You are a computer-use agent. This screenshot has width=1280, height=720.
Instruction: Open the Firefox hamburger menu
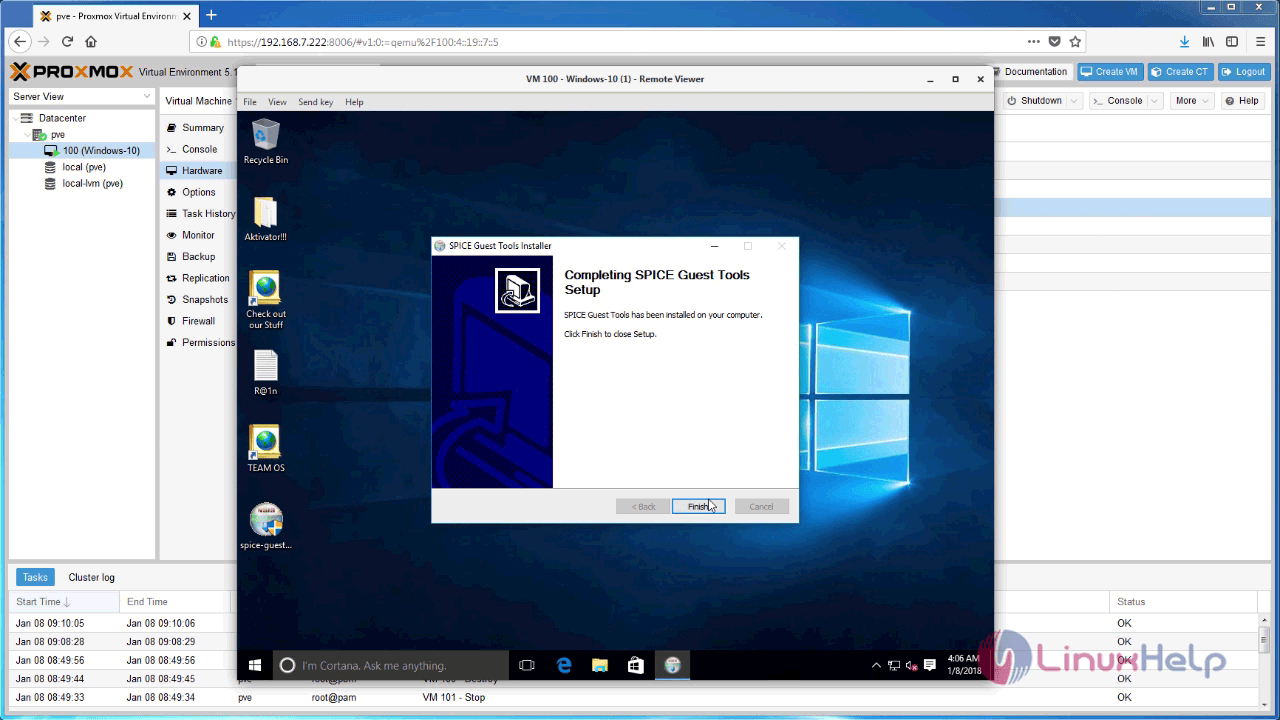[x=1260, y=42]
